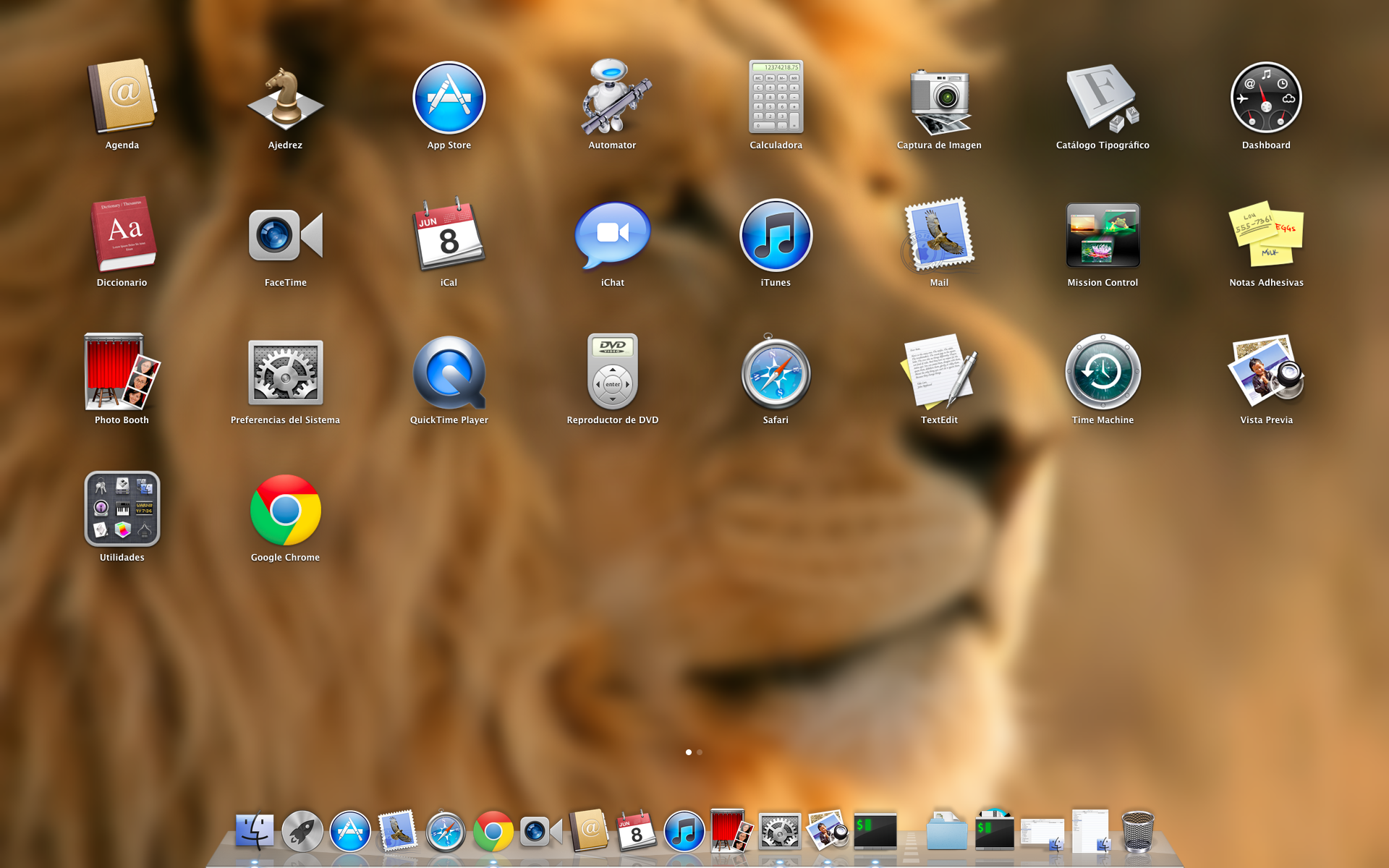Expand the Utilidades folder

122,509
